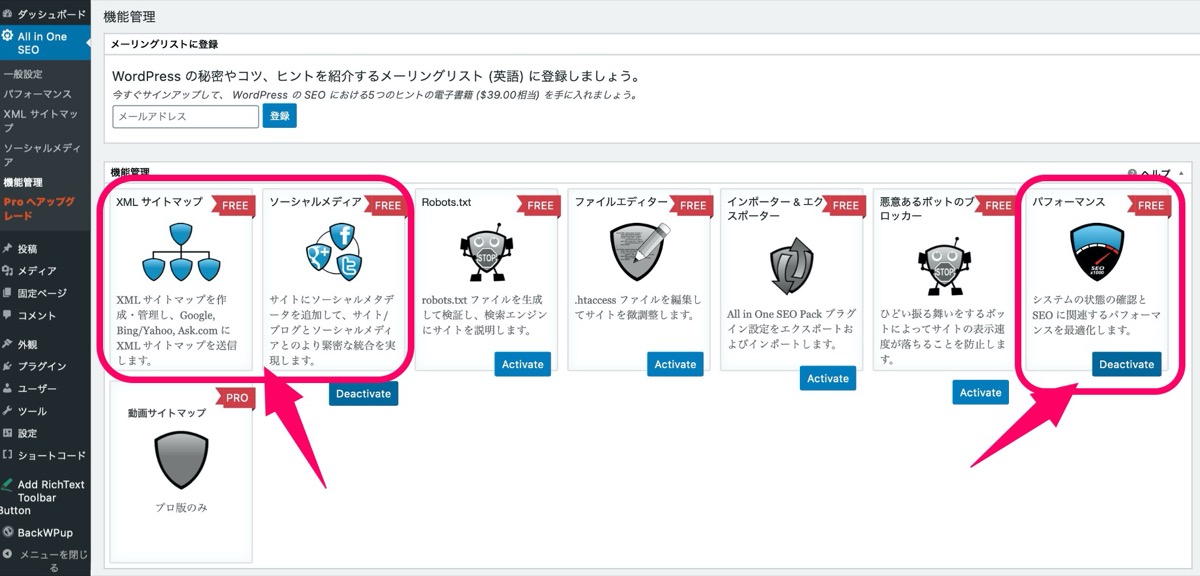
Task: Click the All in One SEO gear icon
Action: tap(8, 37)
